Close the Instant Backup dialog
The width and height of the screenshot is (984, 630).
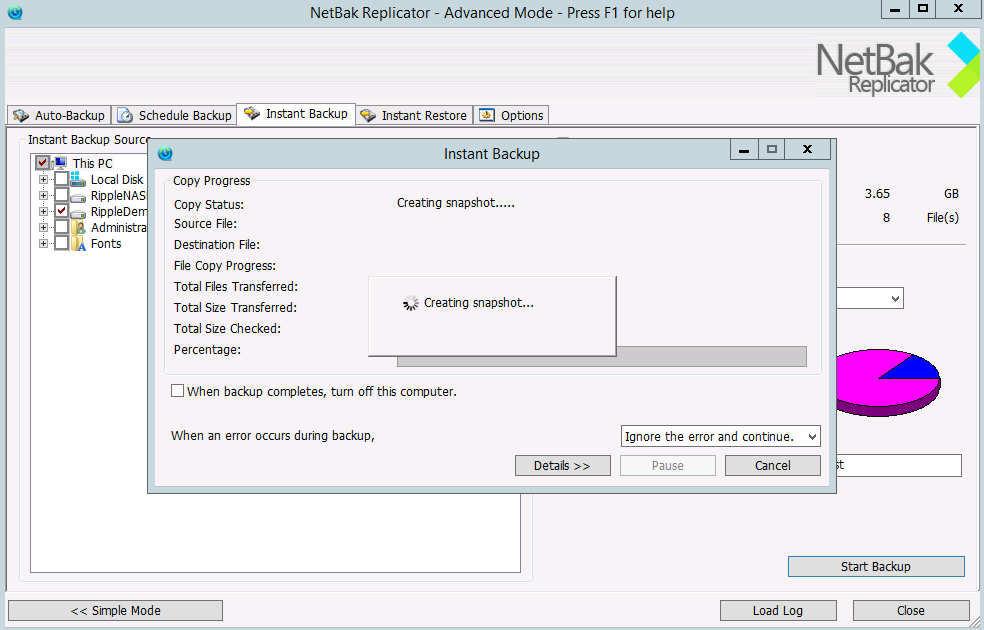point(808,149)
